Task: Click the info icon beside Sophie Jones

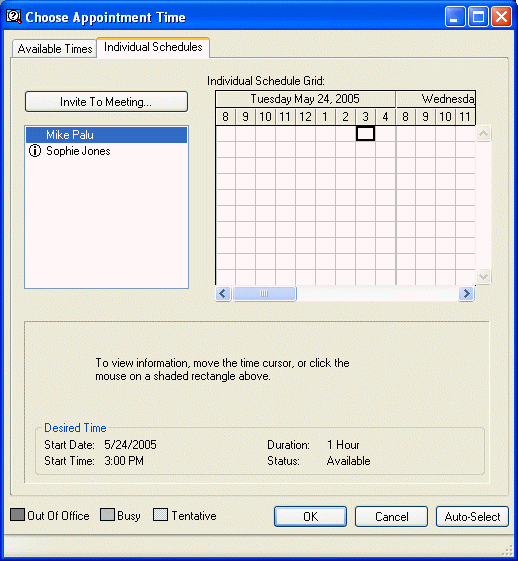Action: pyautogui.click(x=35, y=151)
